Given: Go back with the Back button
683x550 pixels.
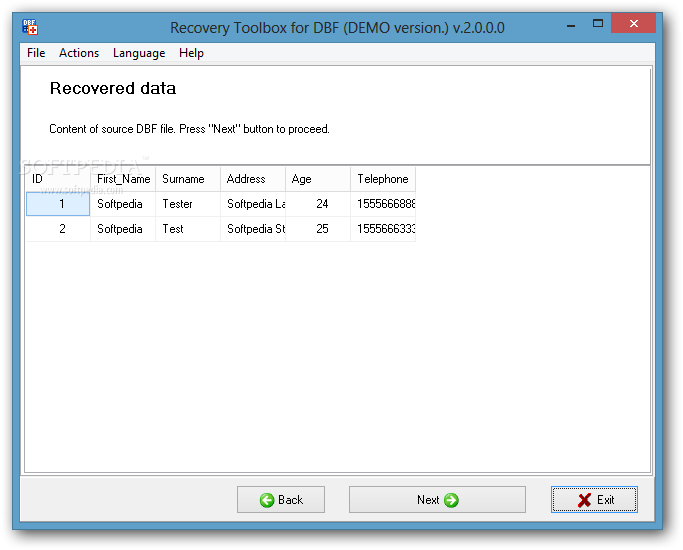Looking at the screenshot, I should (281, 499).
